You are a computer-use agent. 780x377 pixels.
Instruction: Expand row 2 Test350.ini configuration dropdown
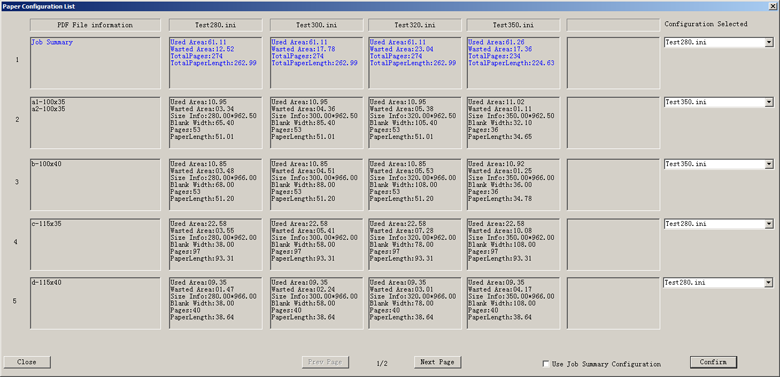[x=769, y=102]
